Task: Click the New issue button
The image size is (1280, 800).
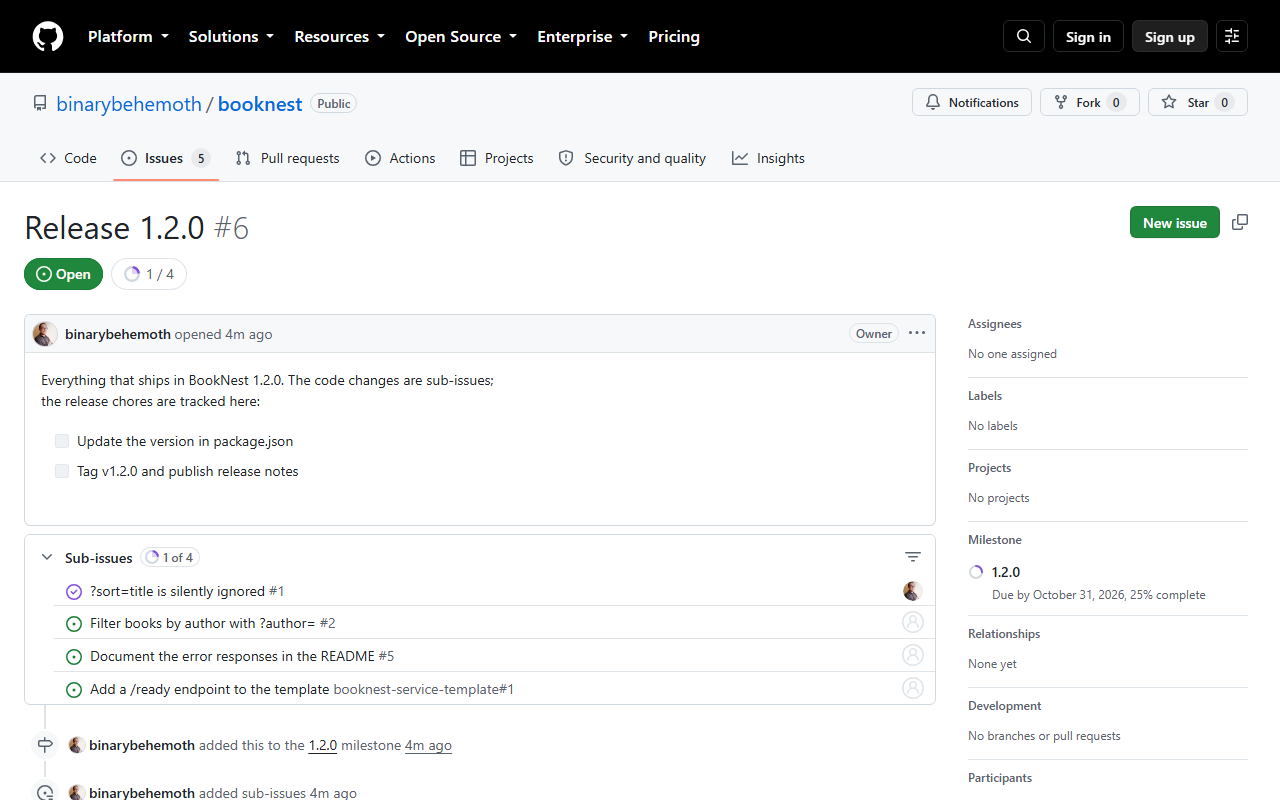Action: coord(1175,222)
